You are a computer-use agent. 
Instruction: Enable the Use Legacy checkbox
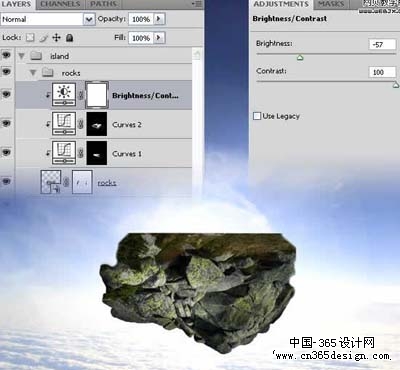pyautogui.click(x=257, y=116)
